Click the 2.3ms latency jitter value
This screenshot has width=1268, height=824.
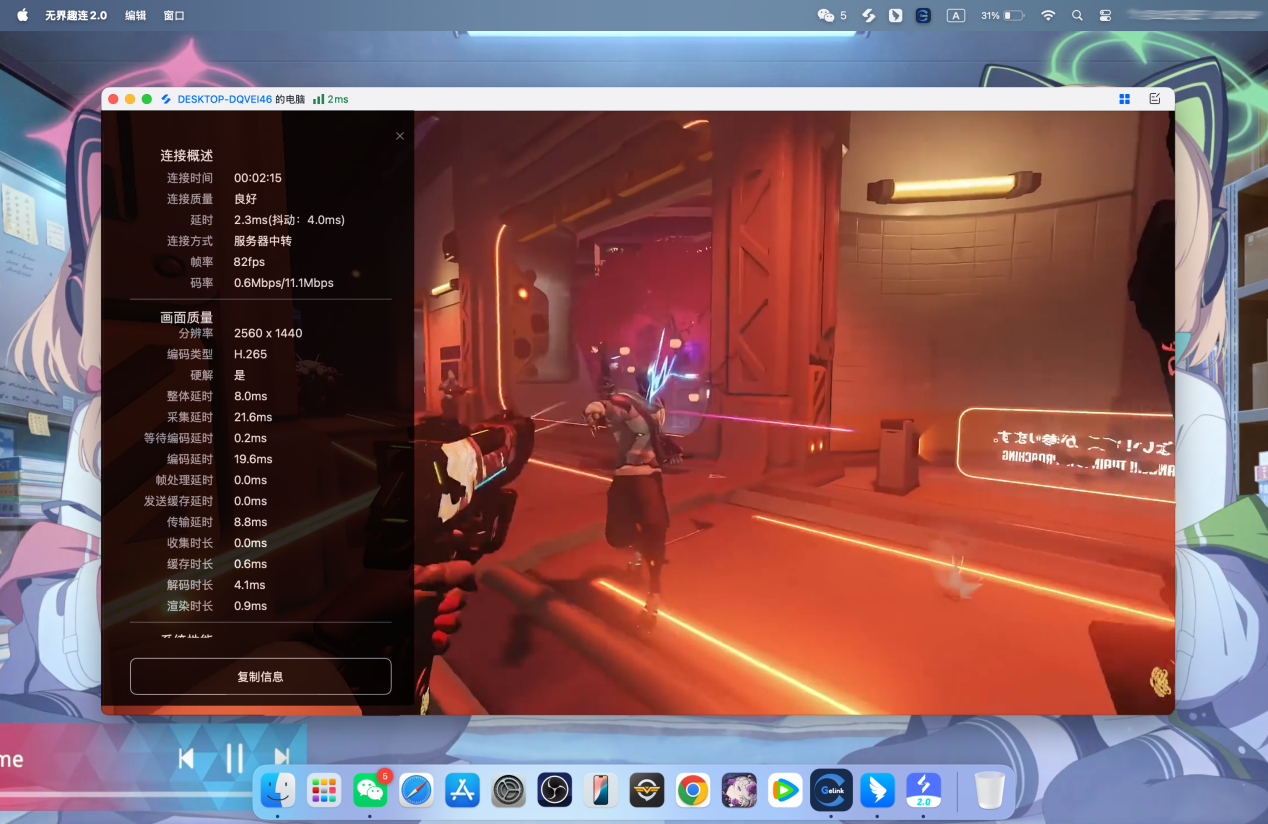pos(289,220)
